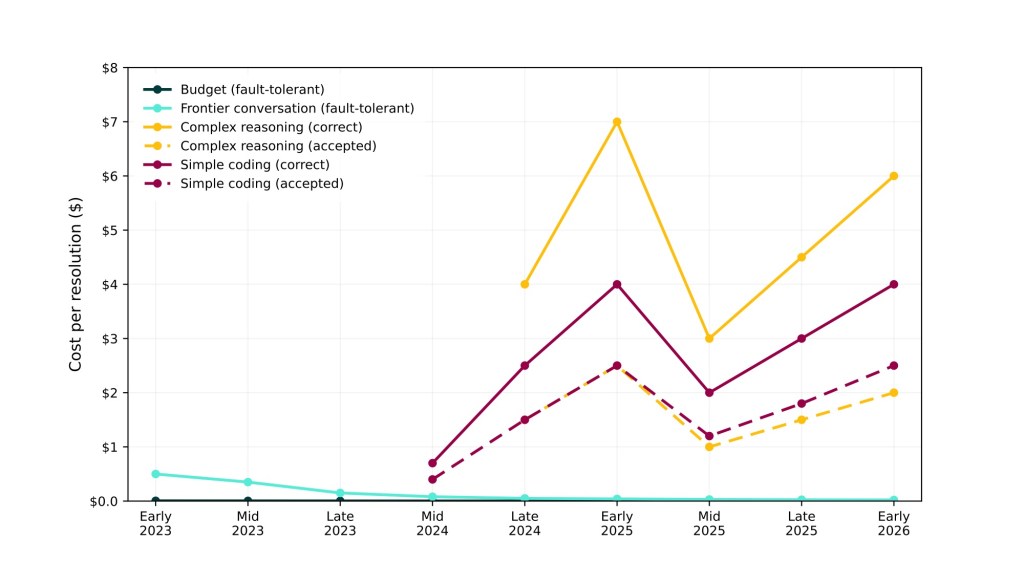This screenshot has width=1024, height=563.
Task: Click the Early 2025 x-axis label
Action: click(616, 523)
